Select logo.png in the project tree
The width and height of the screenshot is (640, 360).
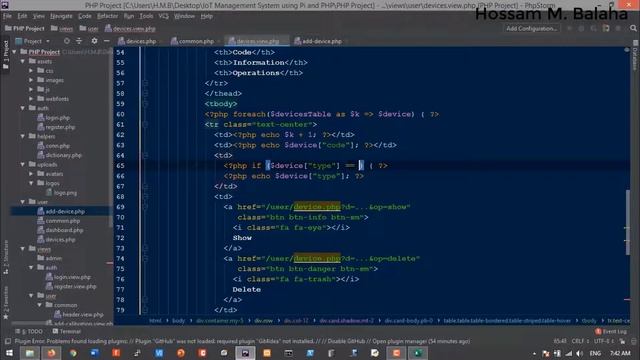[x=61, y=193]
